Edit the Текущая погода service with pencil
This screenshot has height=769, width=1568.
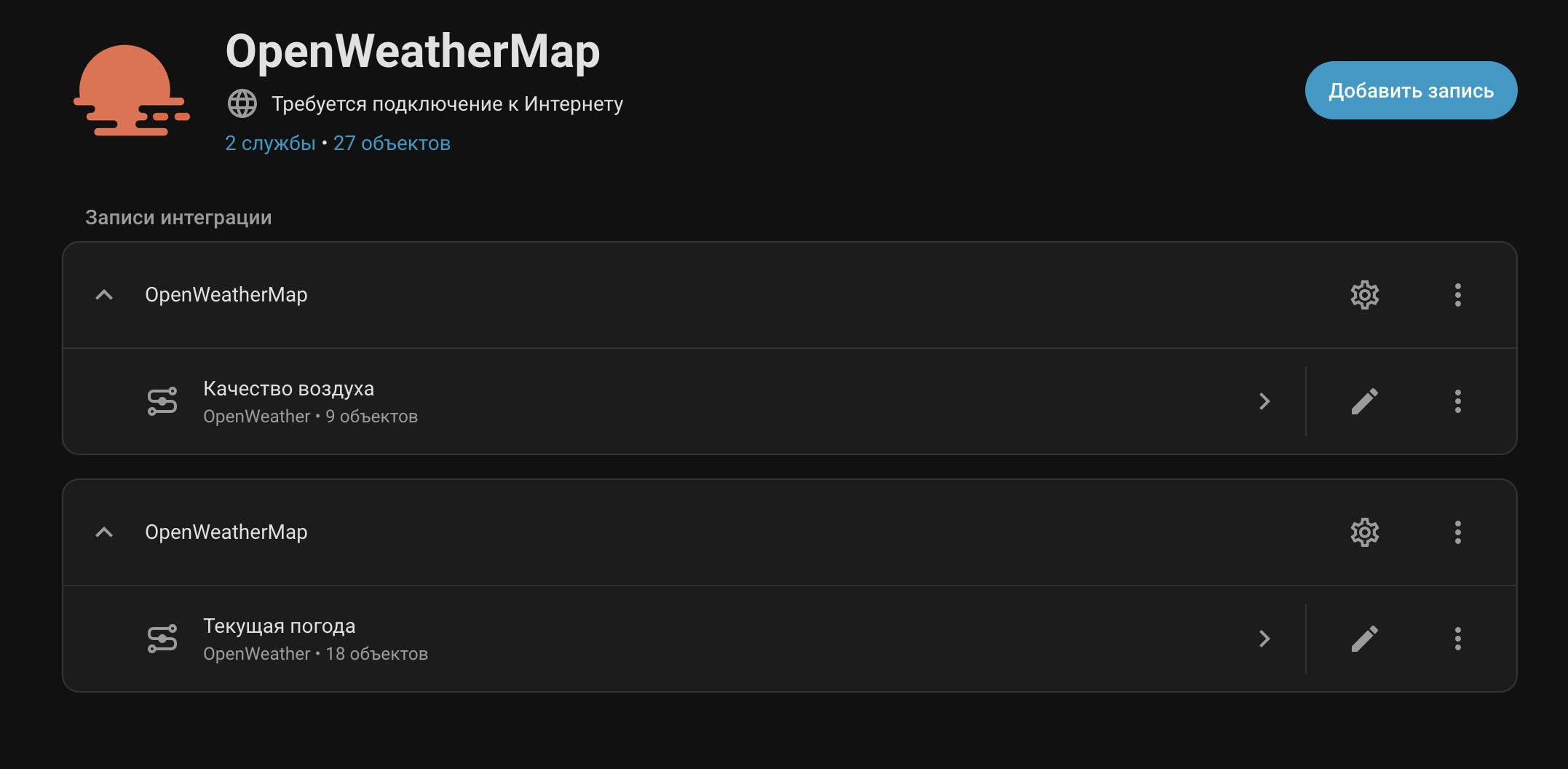click(1364, 639)
